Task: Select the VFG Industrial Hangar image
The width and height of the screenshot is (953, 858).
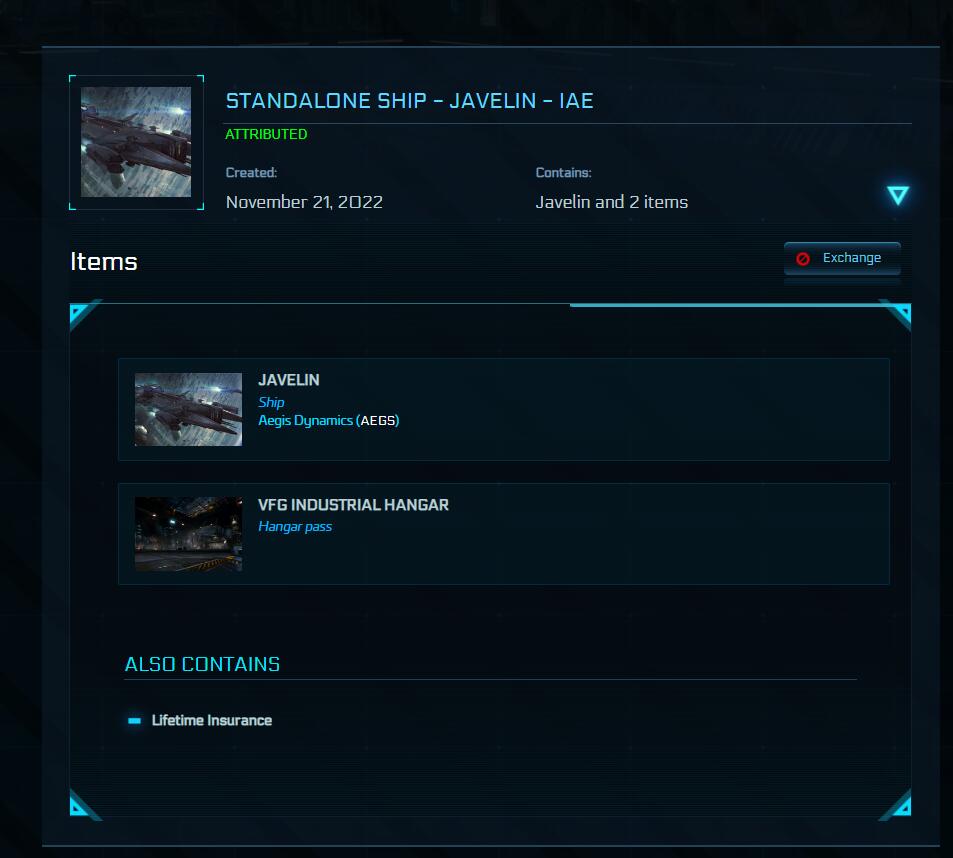Action: (188, 534)
